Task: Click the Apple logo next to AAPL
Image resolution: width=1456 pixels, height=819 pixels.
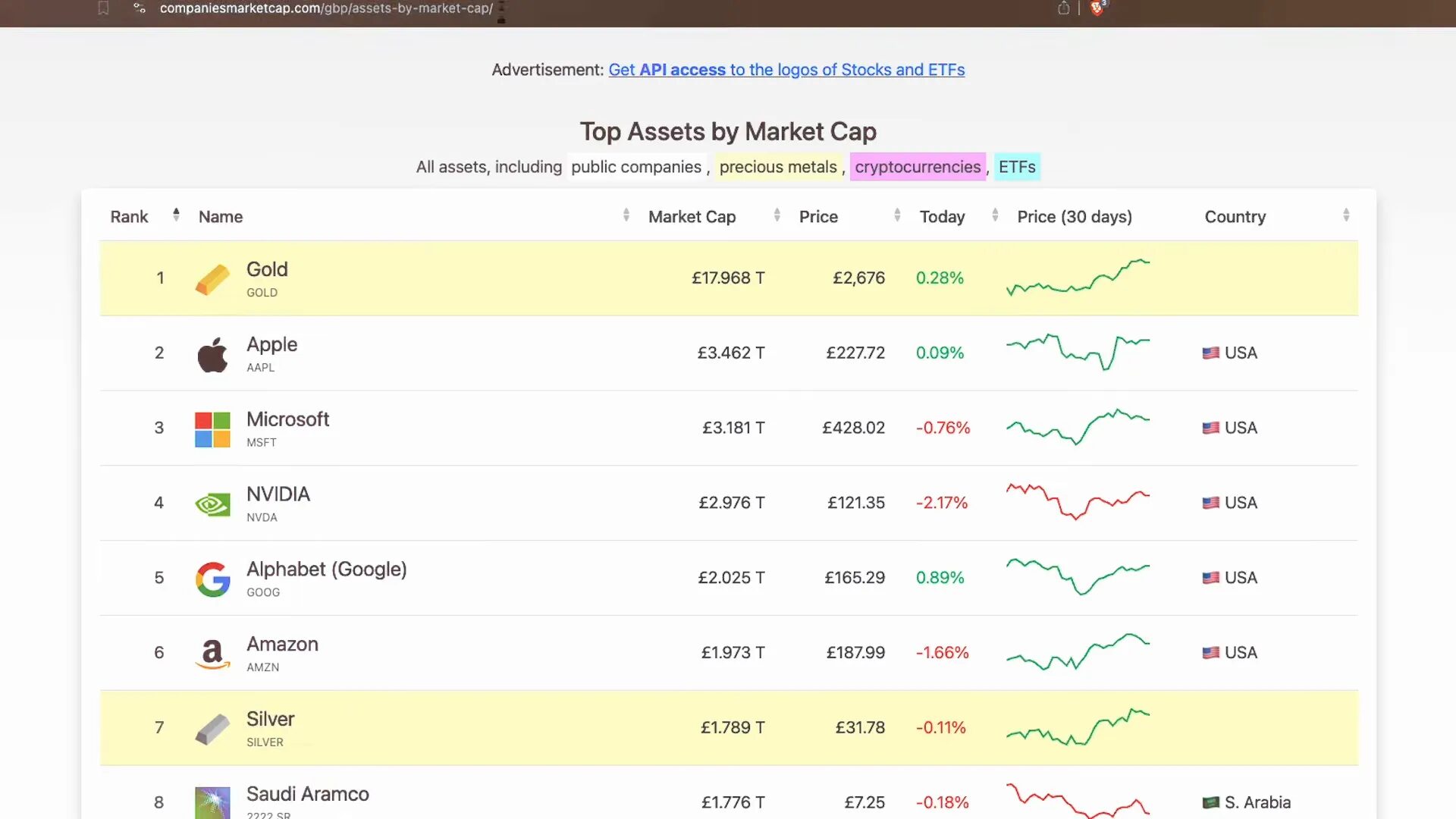Action: (212, 353)
